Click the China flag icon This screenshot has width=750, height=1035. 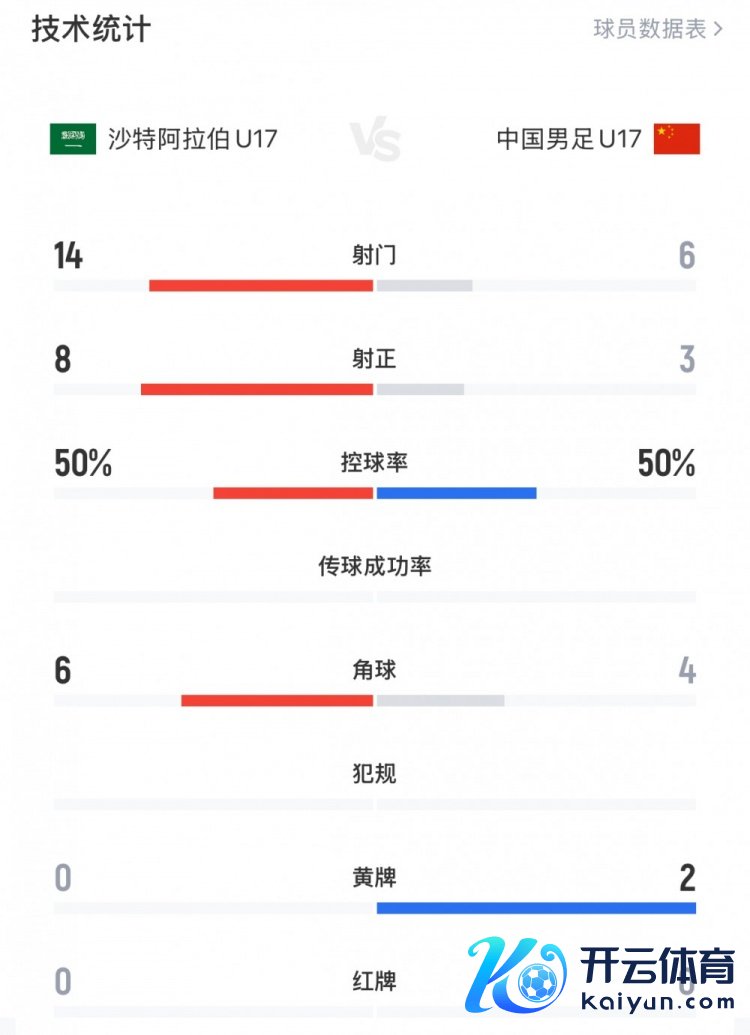click(677, 139)
